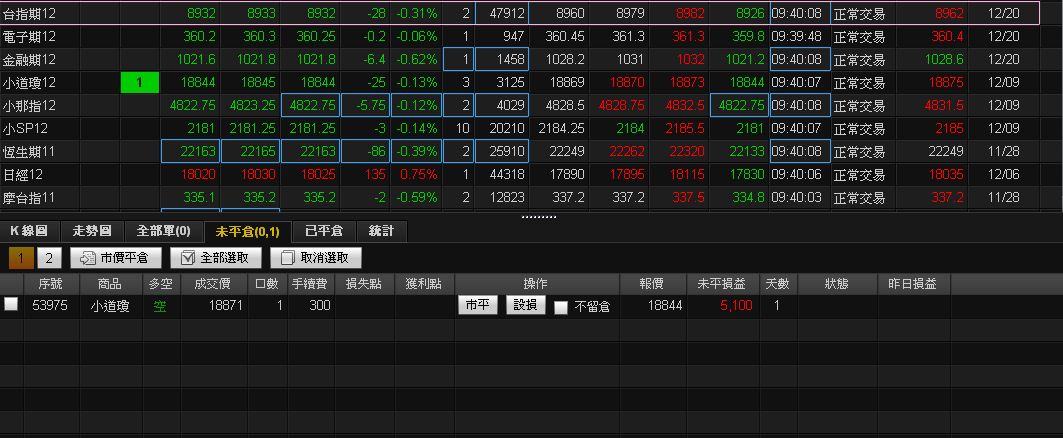The width and height of the screenshot is (1063, 438).
Task: Click the 狀態 column header
Action: [x=837, y=284]
